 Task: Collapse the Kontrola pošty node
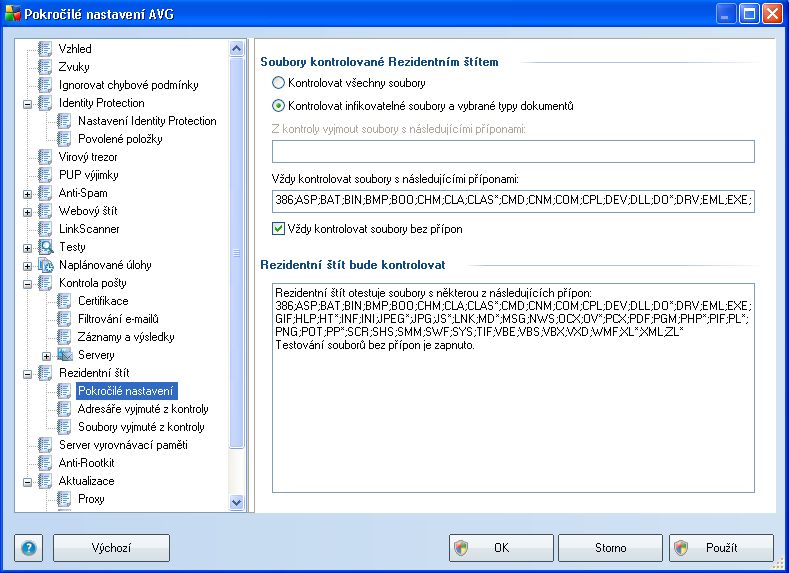coord(27,285)
